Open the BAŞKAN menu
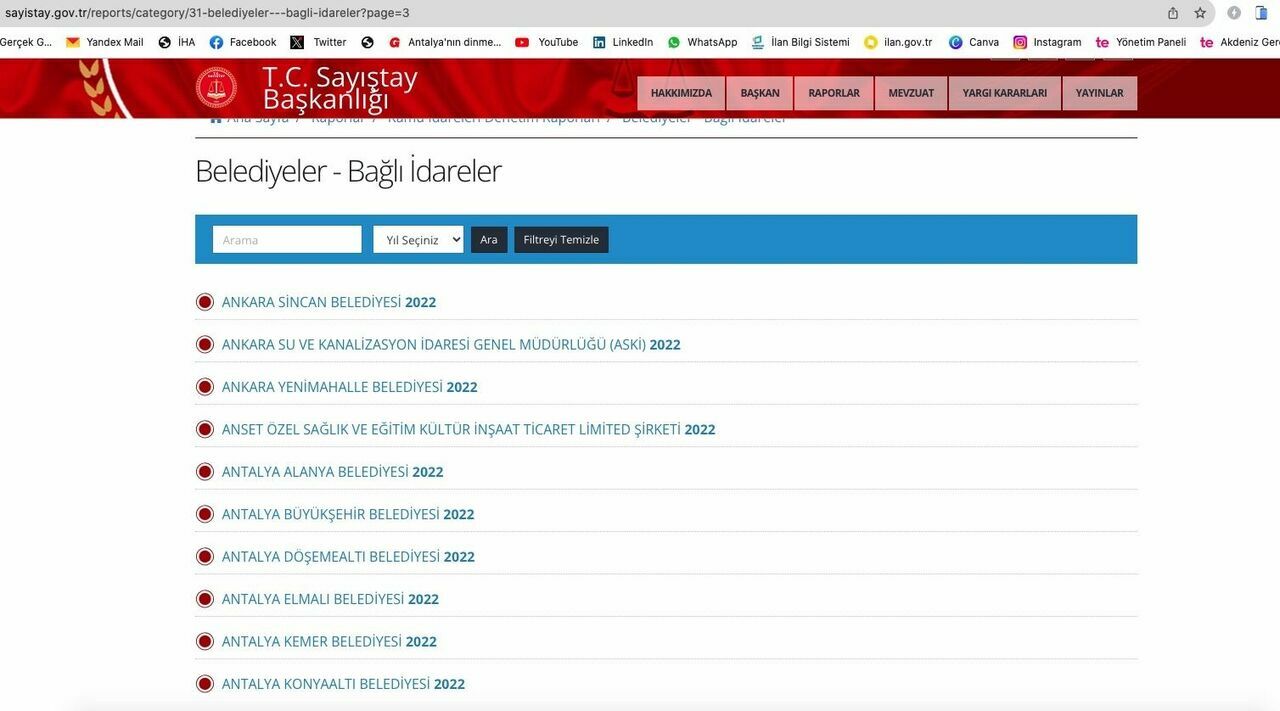 (x=760, y=93)
